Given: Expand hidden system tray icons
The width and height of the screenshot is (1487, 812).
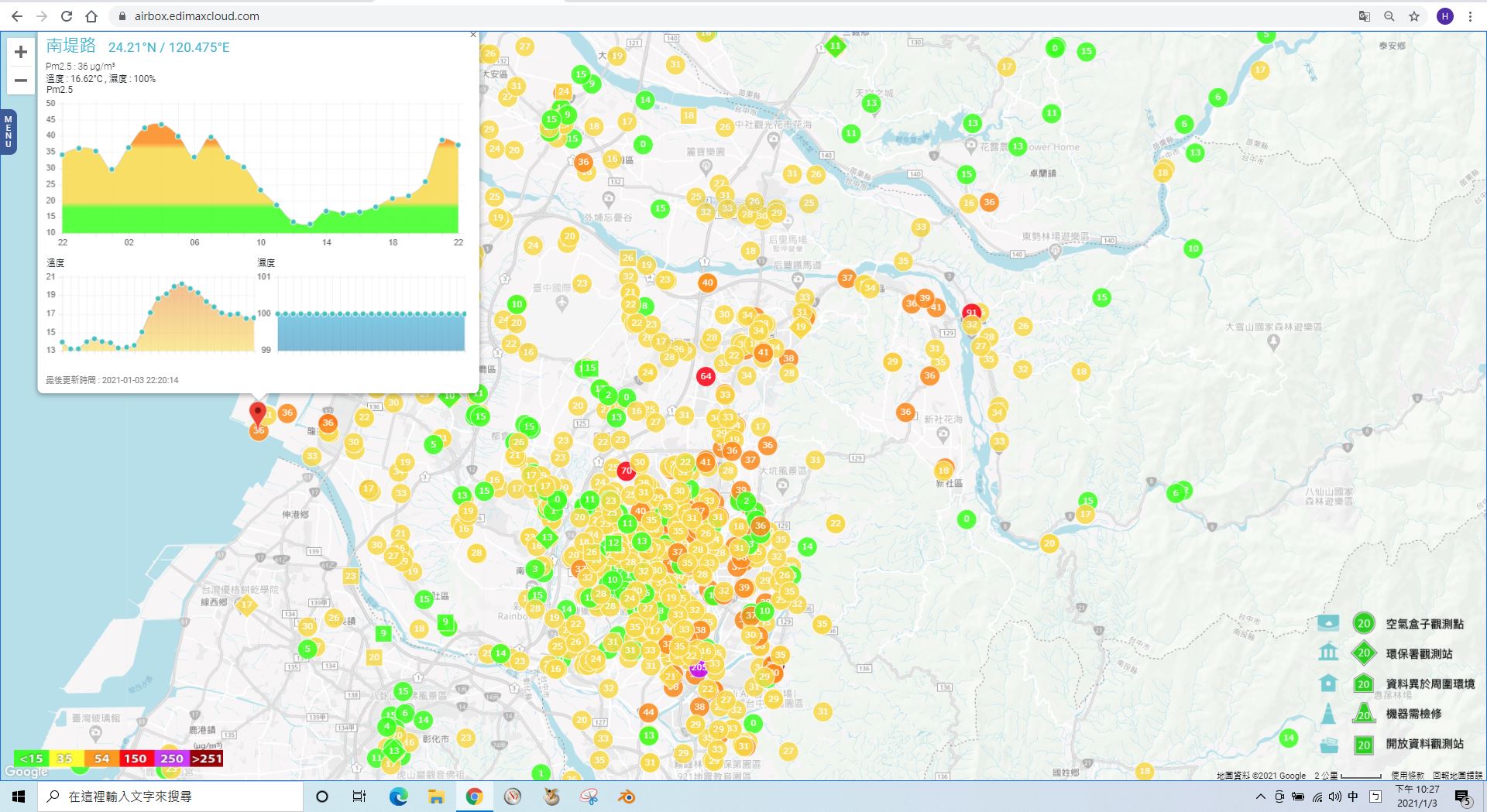Looking at the screenshot, I should [1261, 797].
